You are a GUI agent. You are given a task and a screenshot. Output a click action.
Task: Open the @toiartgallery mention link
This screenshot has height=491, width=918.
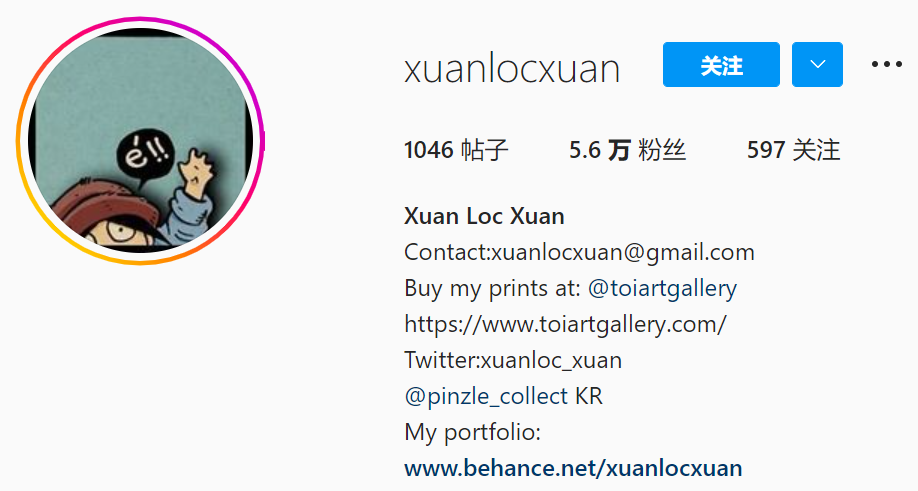pos(662,289)
